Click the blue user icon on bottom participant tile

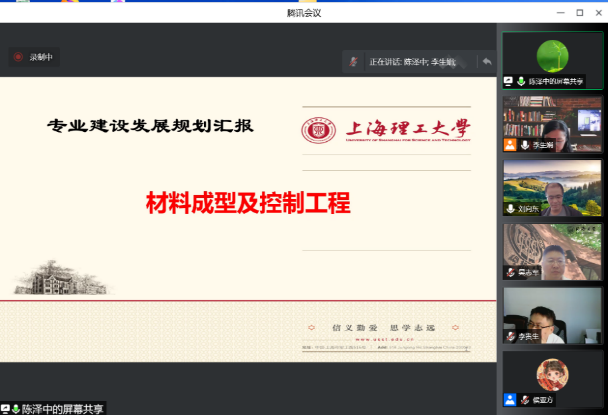tap(509, 400)
